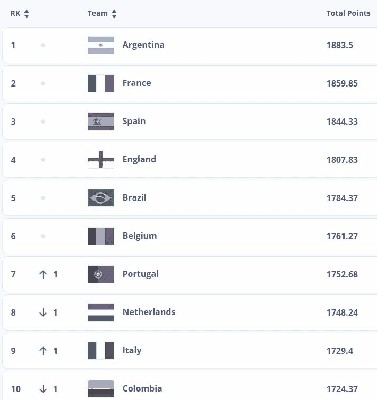Screen dimensions: 377x400
Task: Sort table by RK column arrows
Action: 26,14
